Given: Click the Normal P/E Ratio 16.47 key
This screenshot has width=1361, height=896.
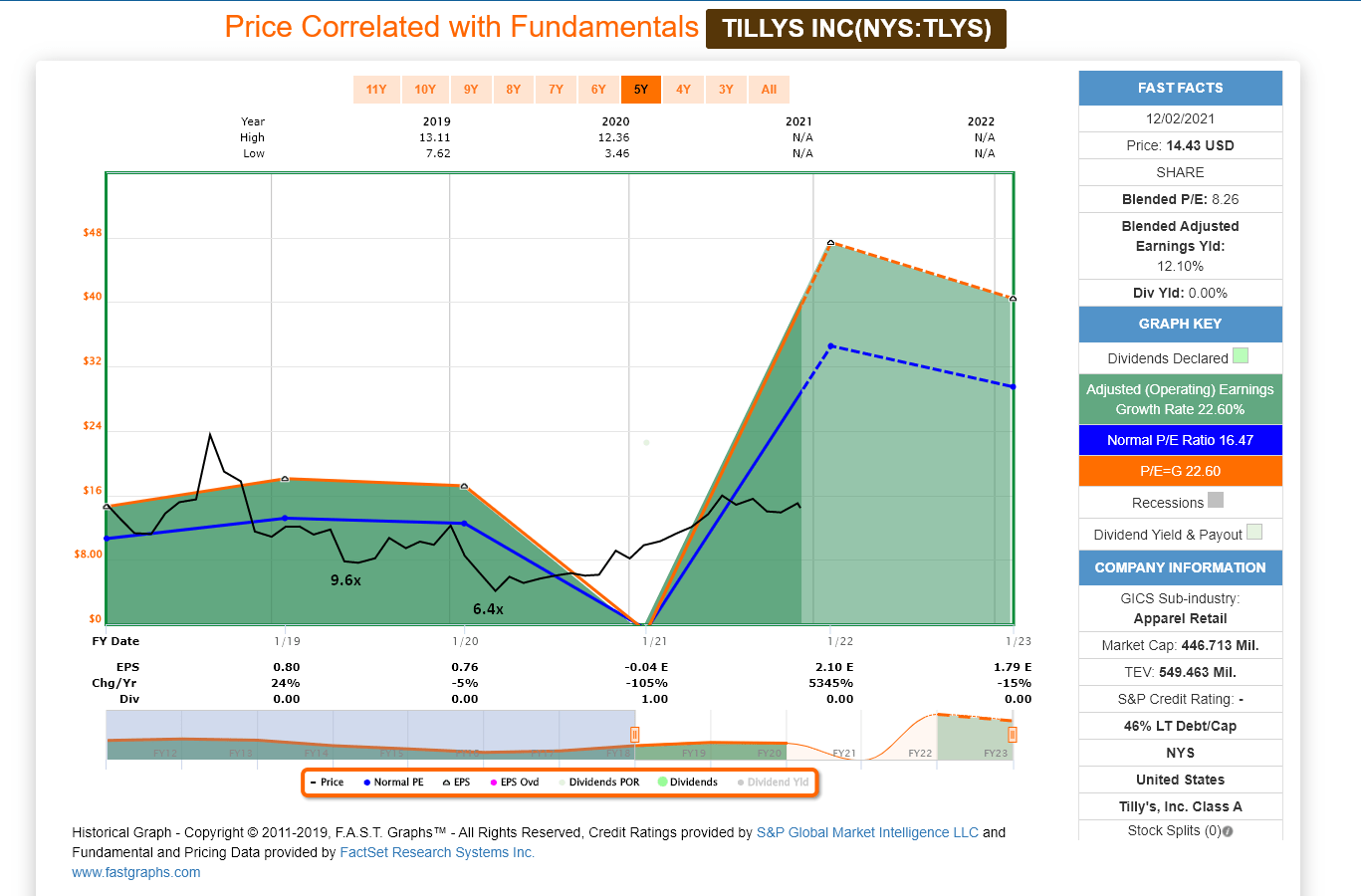Looking at the screenshot, I should pos(1181,440).
